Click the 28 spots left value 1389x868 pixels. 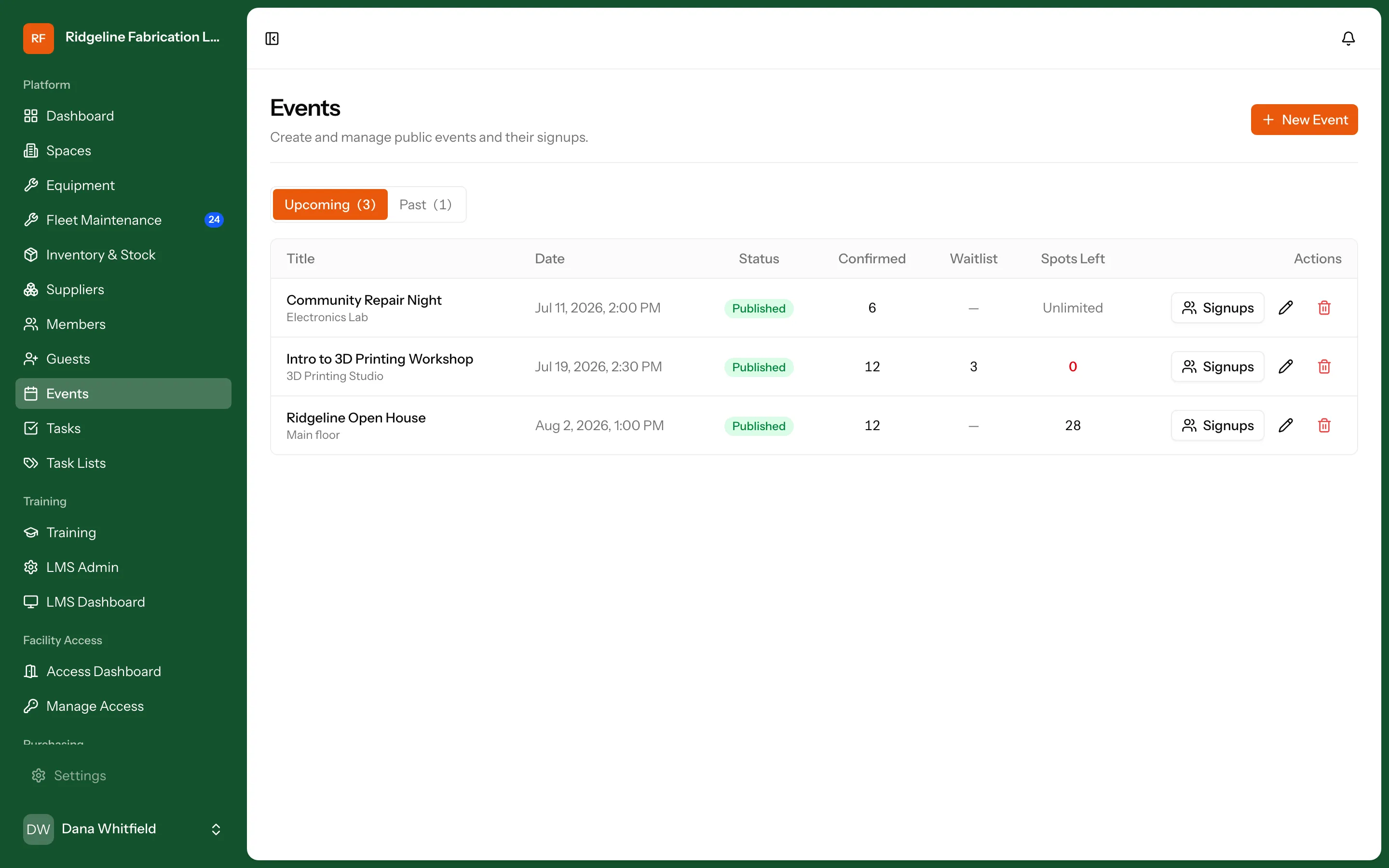click(x=1072, y=425)
